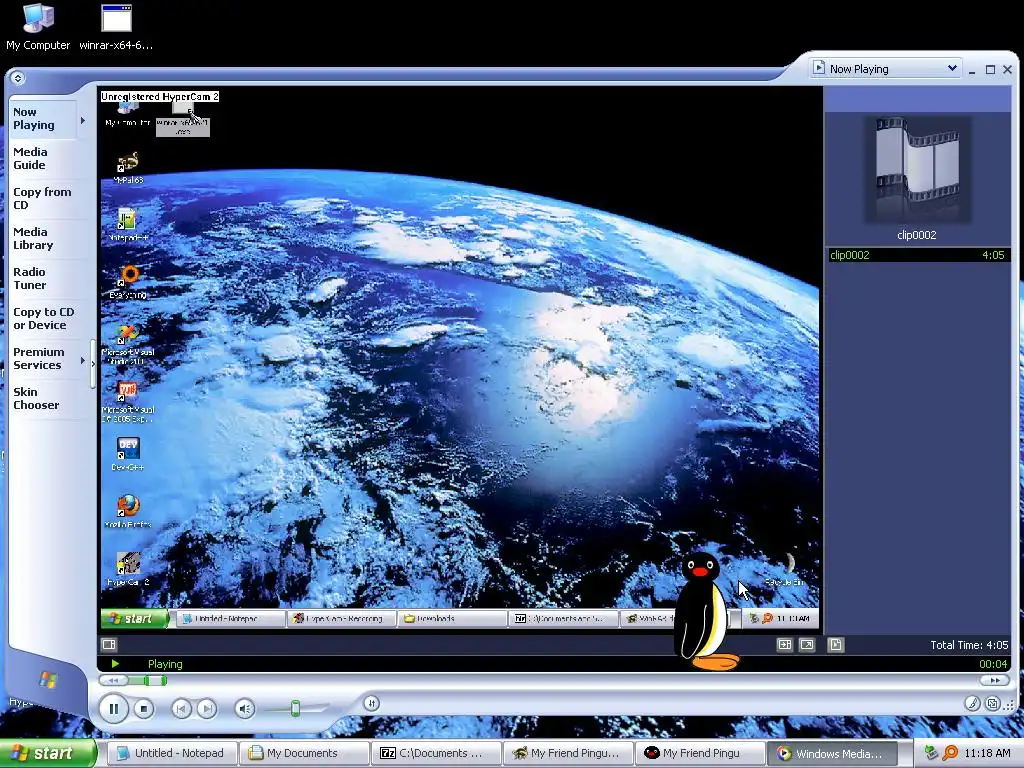Viewport: 1024px width, 768px height.
Task: Adjust the volume slider
Action: 295,708
